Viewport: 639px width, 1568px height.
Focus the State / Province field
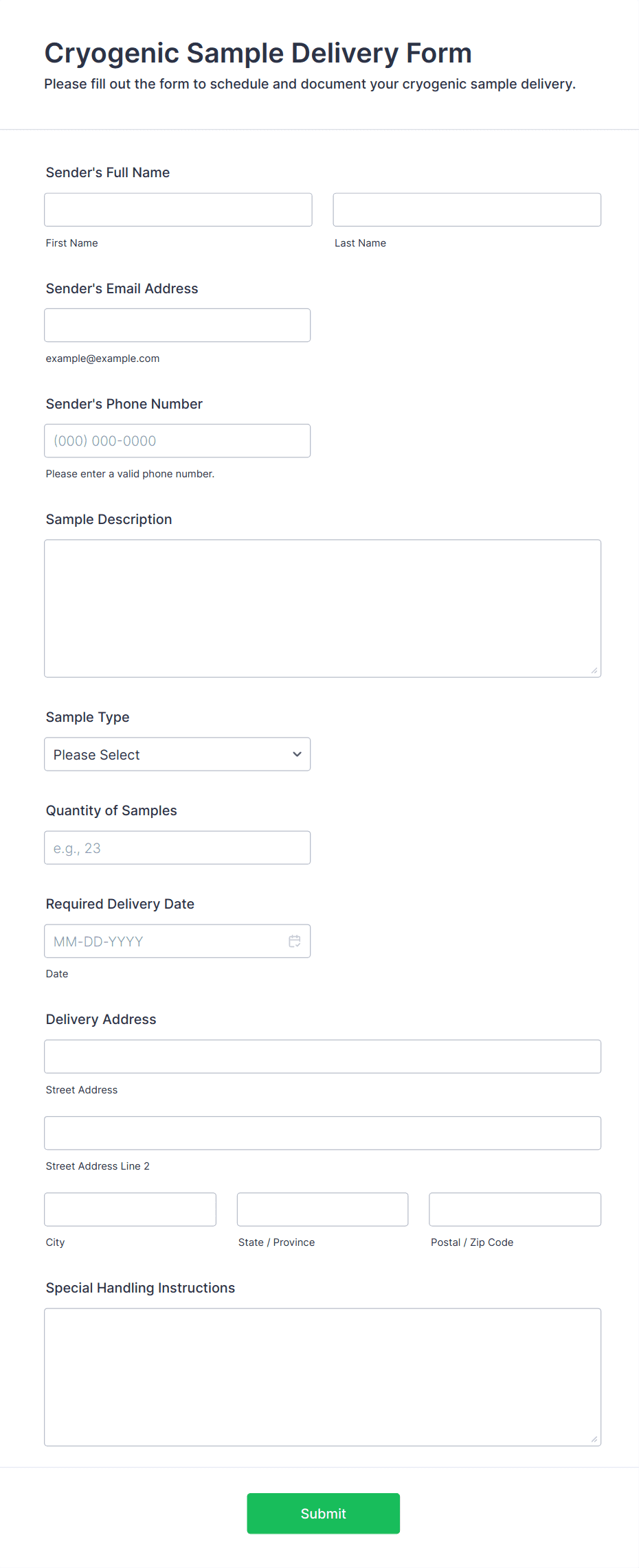(322, 1209)
